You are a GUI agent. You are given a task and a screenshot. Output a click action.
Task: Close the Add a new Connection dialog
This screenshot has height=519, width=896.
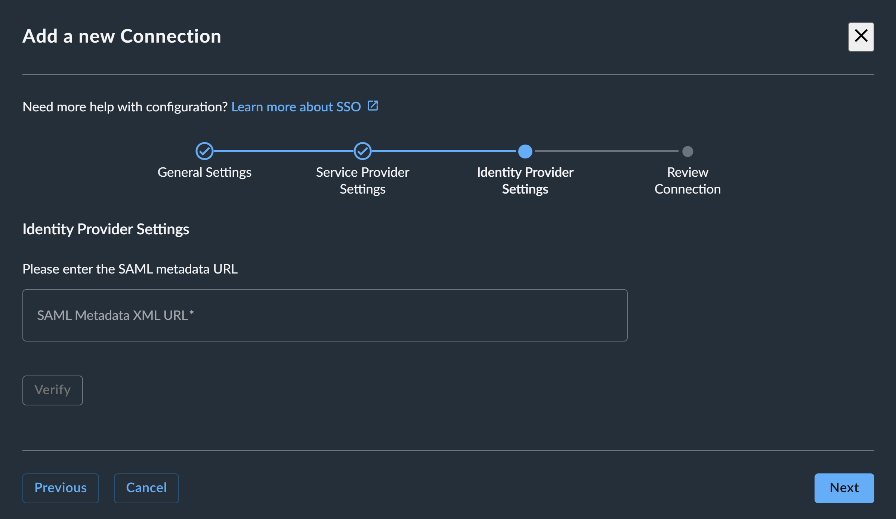(861, 37)
